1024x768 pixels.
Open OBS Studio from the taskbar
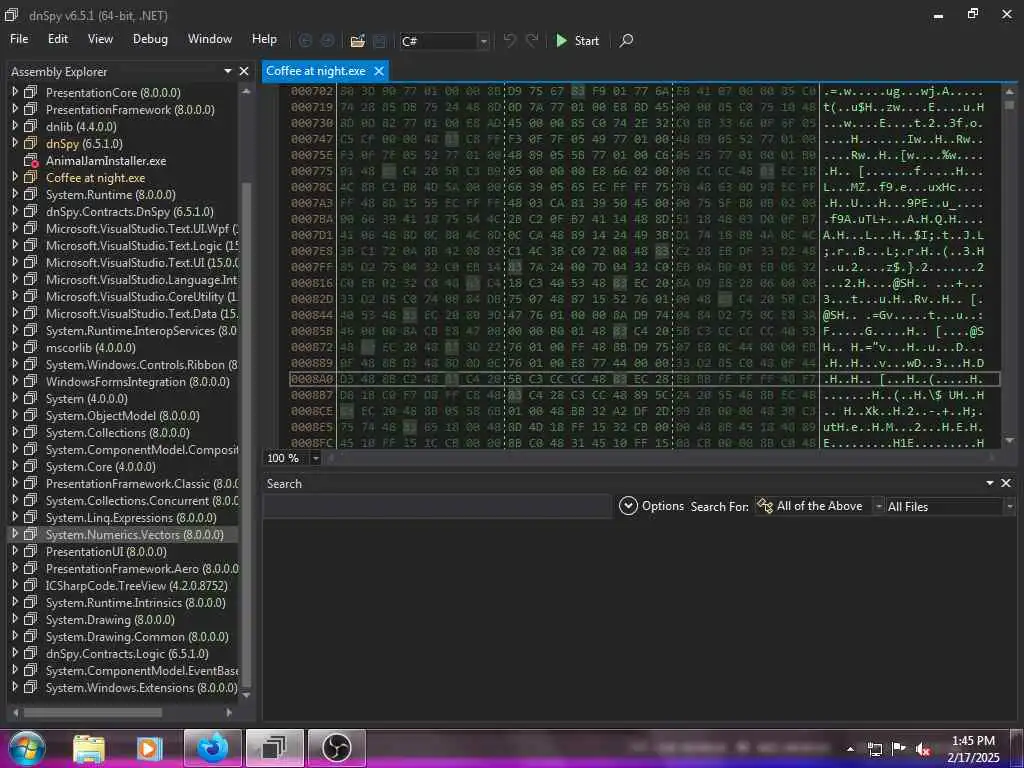pos(336,748)
